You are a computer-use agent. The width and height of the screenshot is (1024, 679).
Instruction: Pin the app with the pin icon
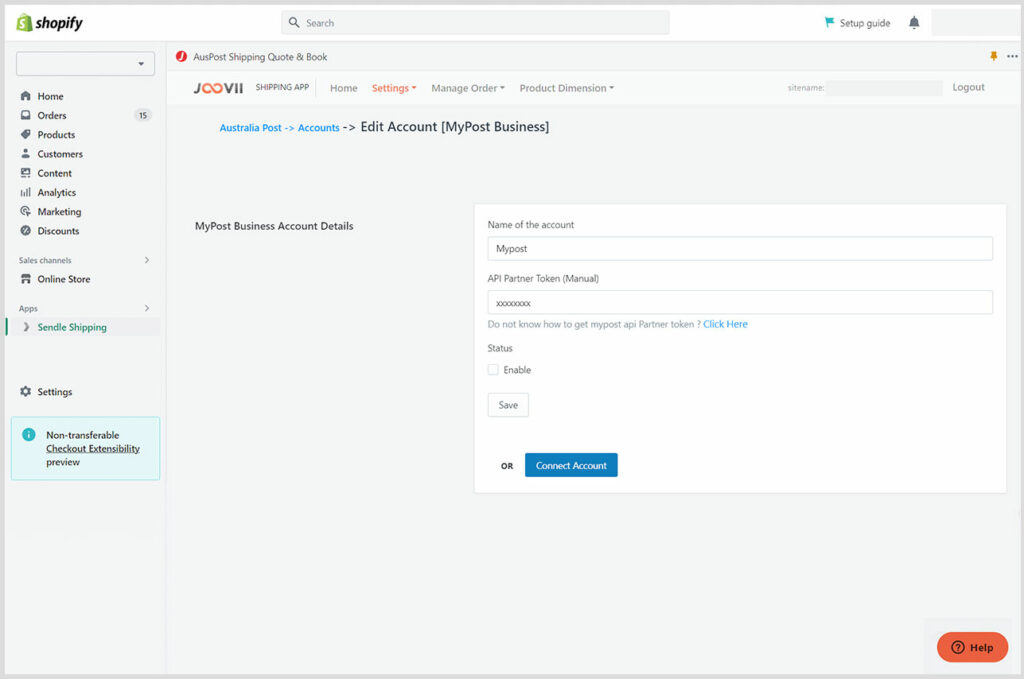pyautogui.click(x=993, y=56)
